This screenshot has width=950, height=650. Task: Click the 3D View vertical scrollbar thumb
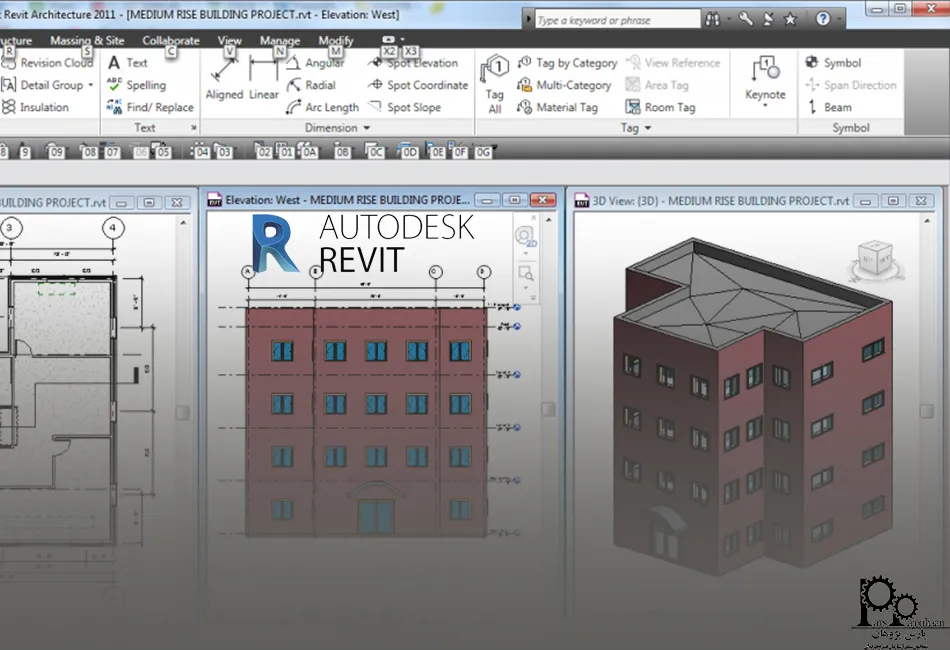click(926, 411)
